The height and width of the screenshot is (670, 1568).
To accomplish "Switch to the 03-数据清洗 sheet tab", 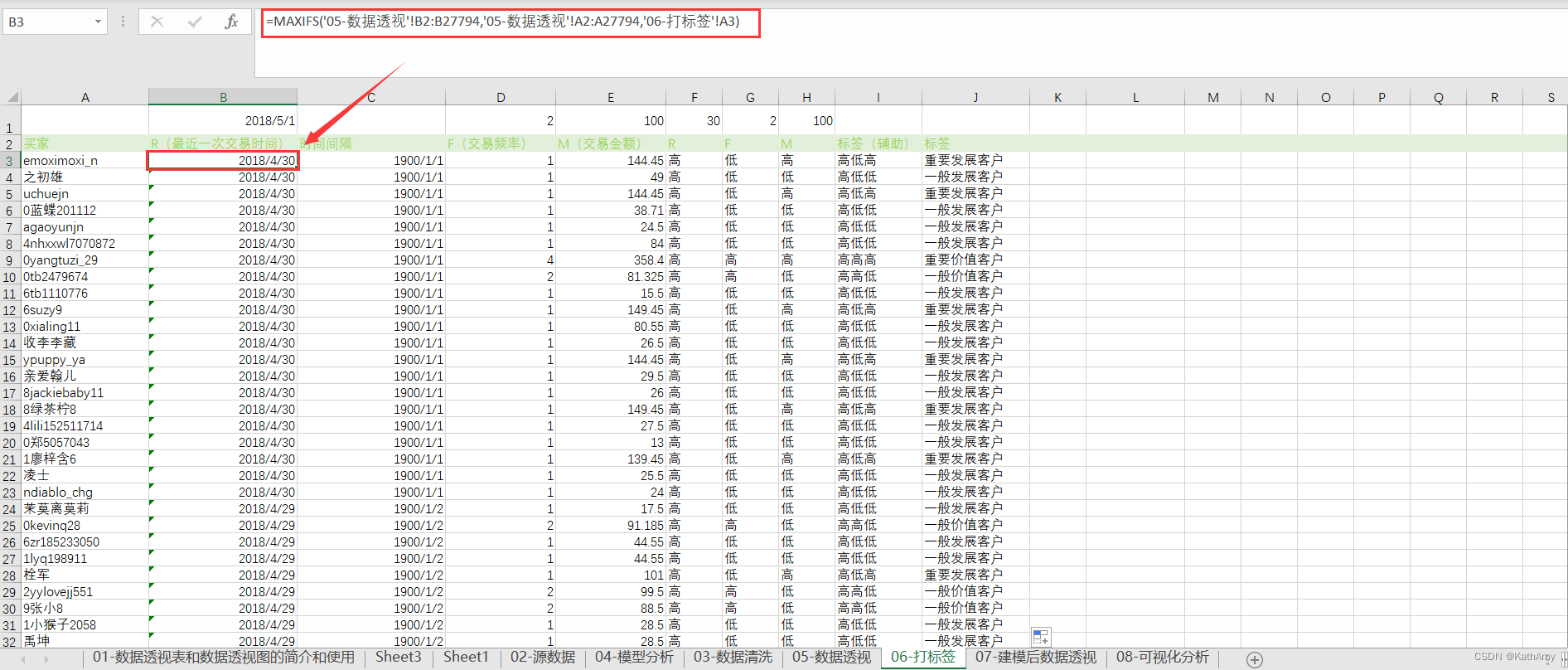I will 733,657.
